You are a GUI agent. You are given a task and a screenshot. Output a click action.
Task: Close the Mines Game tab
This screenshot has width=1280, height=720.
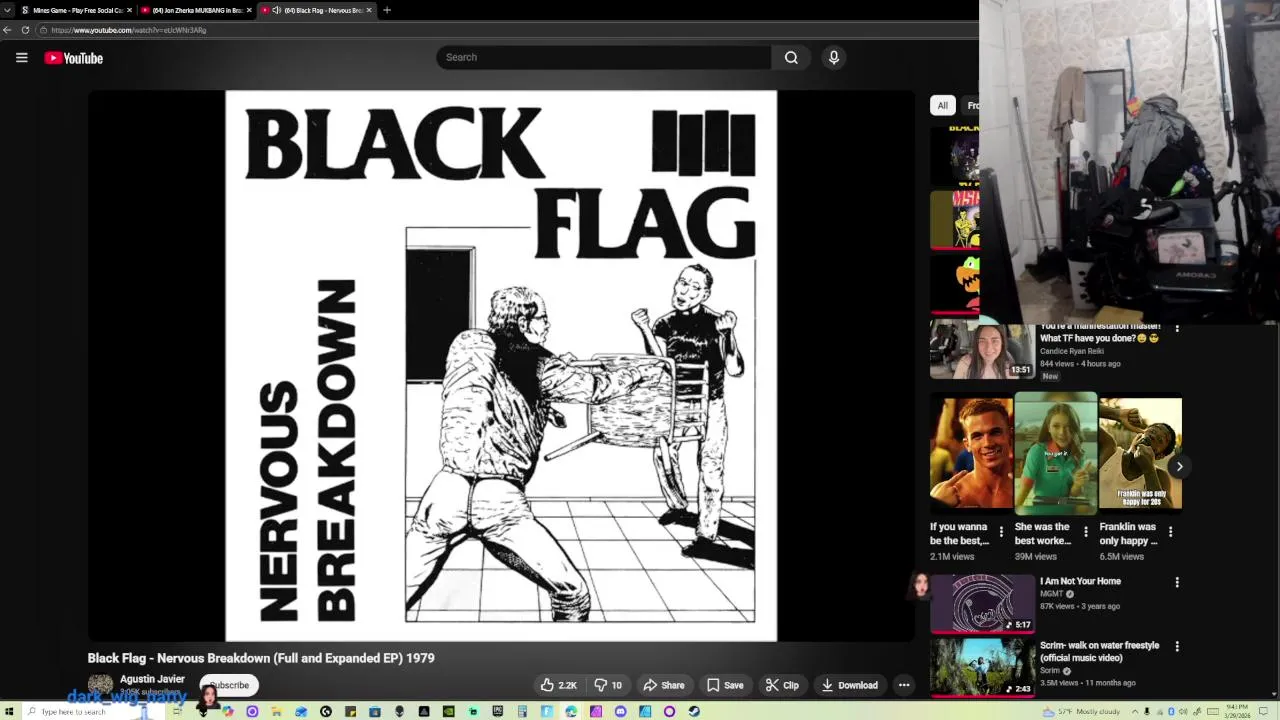[x=129, y=10]
